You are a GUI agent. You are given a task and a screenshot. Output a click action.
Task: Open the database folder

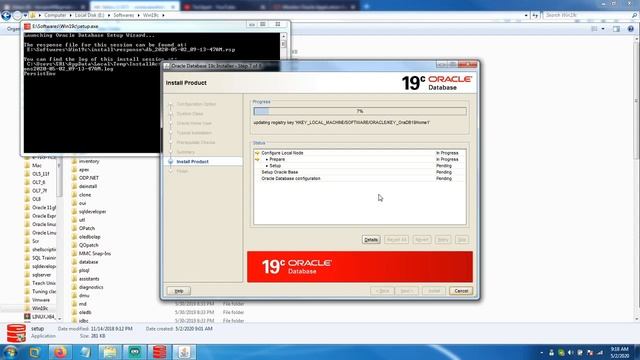pos(88,262)
